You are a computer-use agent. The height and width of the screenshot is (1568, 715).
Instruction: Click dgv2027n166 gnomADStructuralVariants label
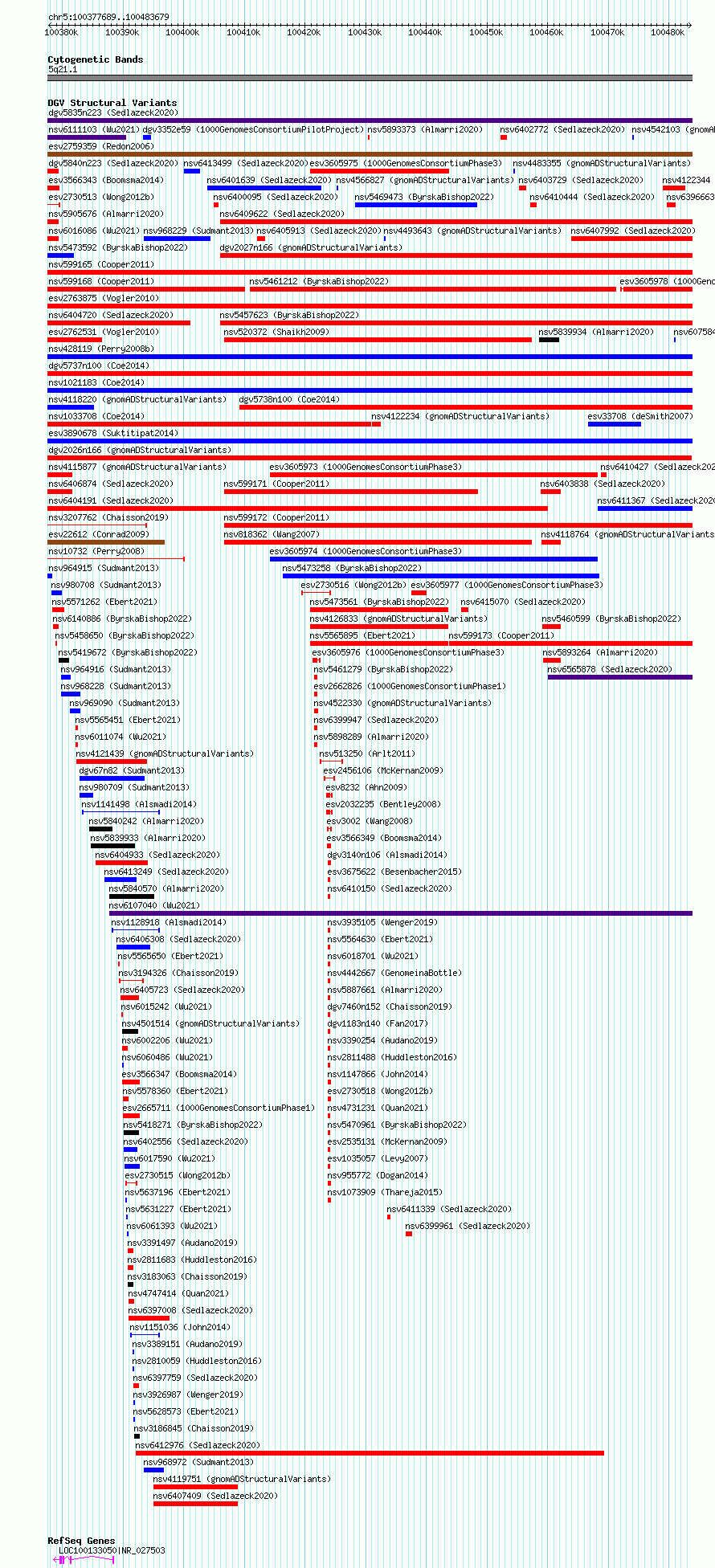pyautogui.click(x=311, y=247)
